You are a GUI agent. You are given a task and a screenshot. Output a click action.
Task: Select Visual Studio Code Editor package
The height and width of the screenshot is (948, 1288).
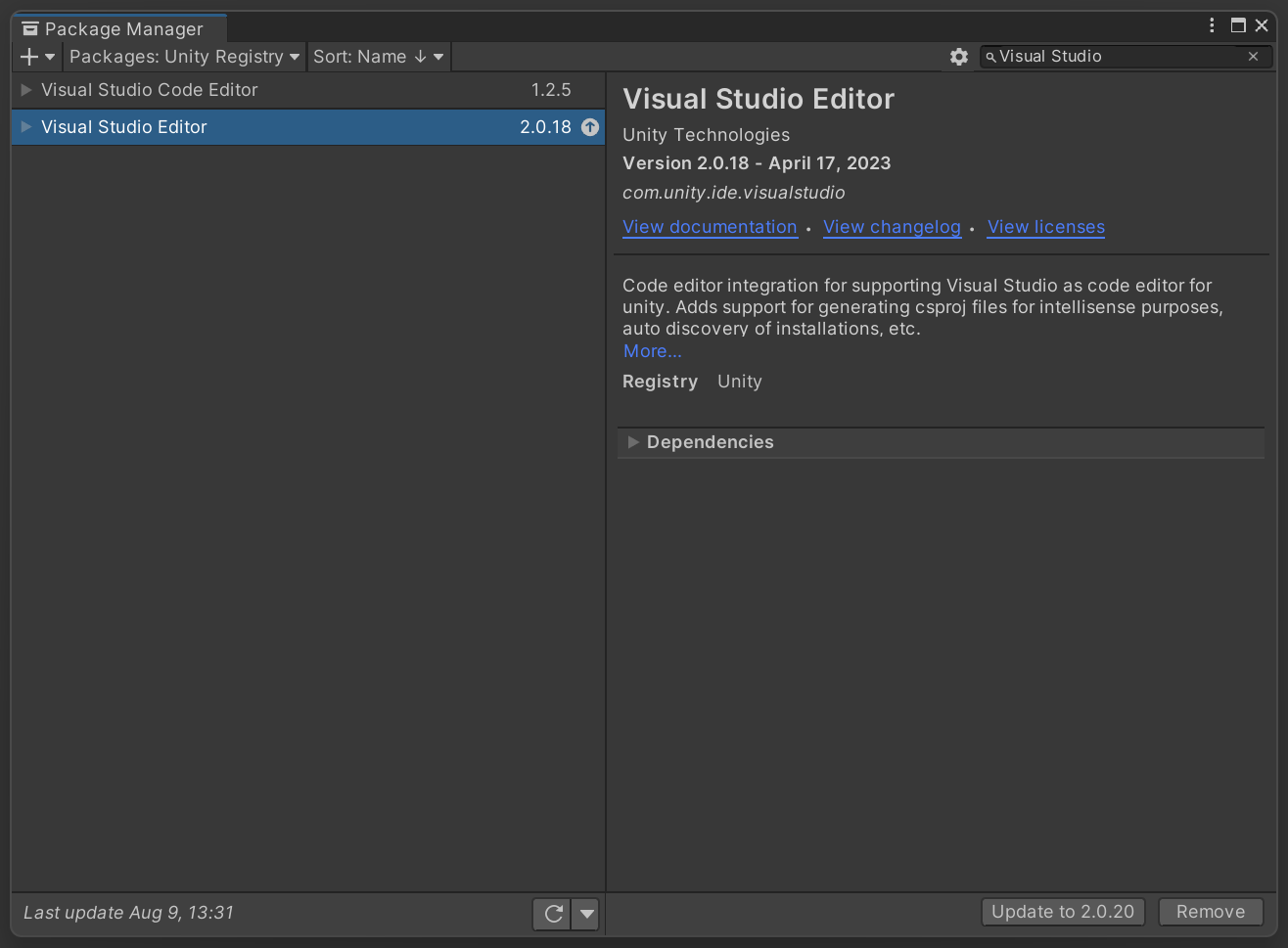pos(308,90)
